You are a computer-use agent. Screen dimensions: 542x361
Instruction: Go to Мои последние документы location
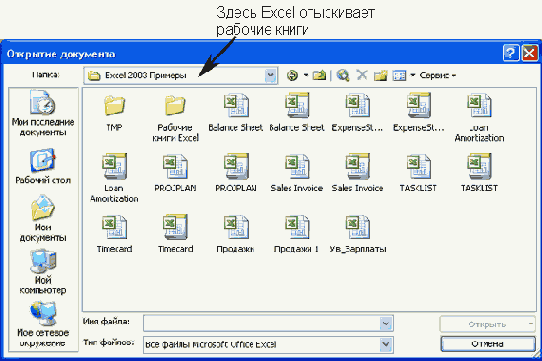click(43, 113)
